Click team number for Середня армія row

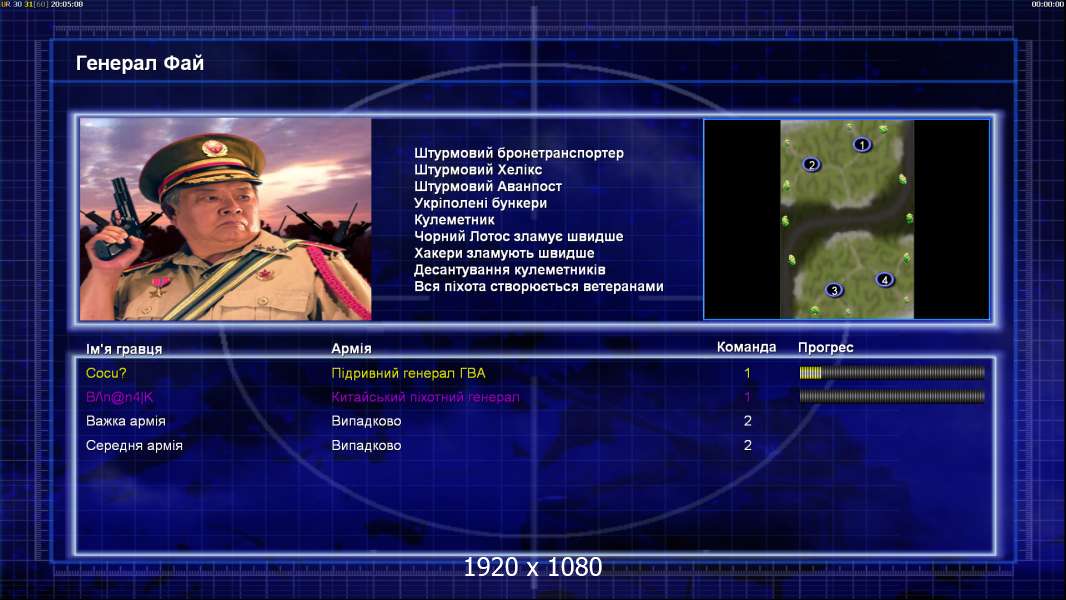click(747, 446)
